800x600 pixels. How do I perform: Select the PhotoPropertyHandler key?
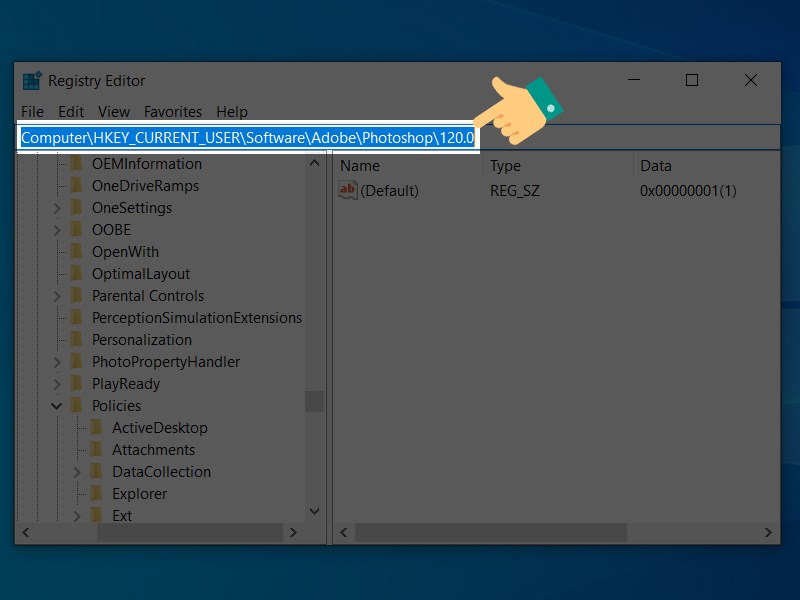pos(166,362)
